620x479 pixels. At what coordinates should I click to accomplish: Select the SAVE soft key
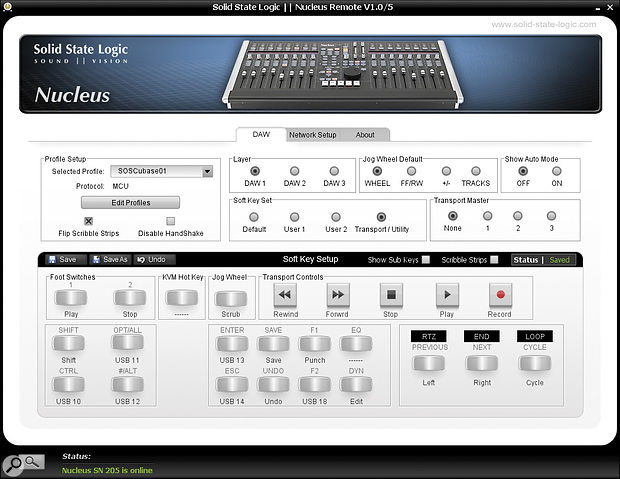pos(273,343)
